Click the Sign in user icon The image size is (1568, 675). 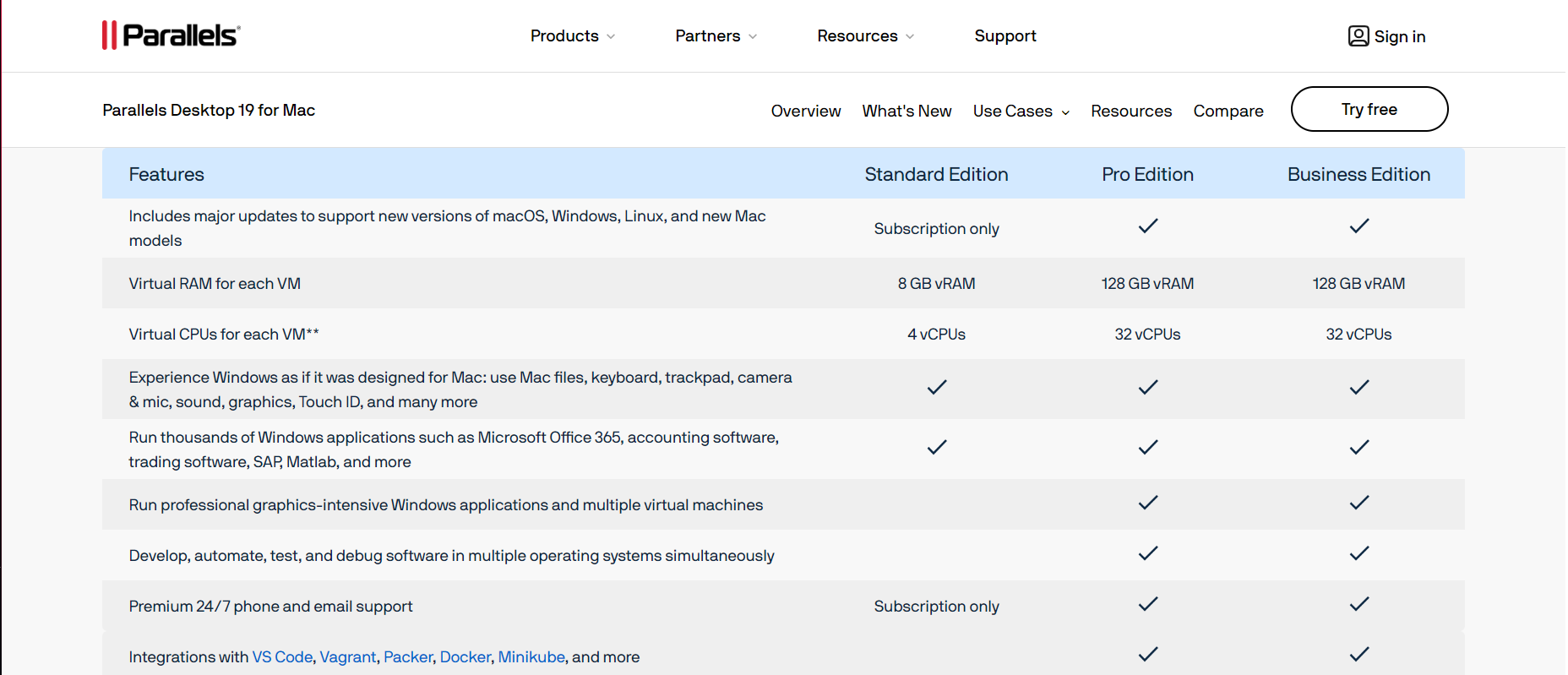pyautogui.click(x=1358, y=36)
